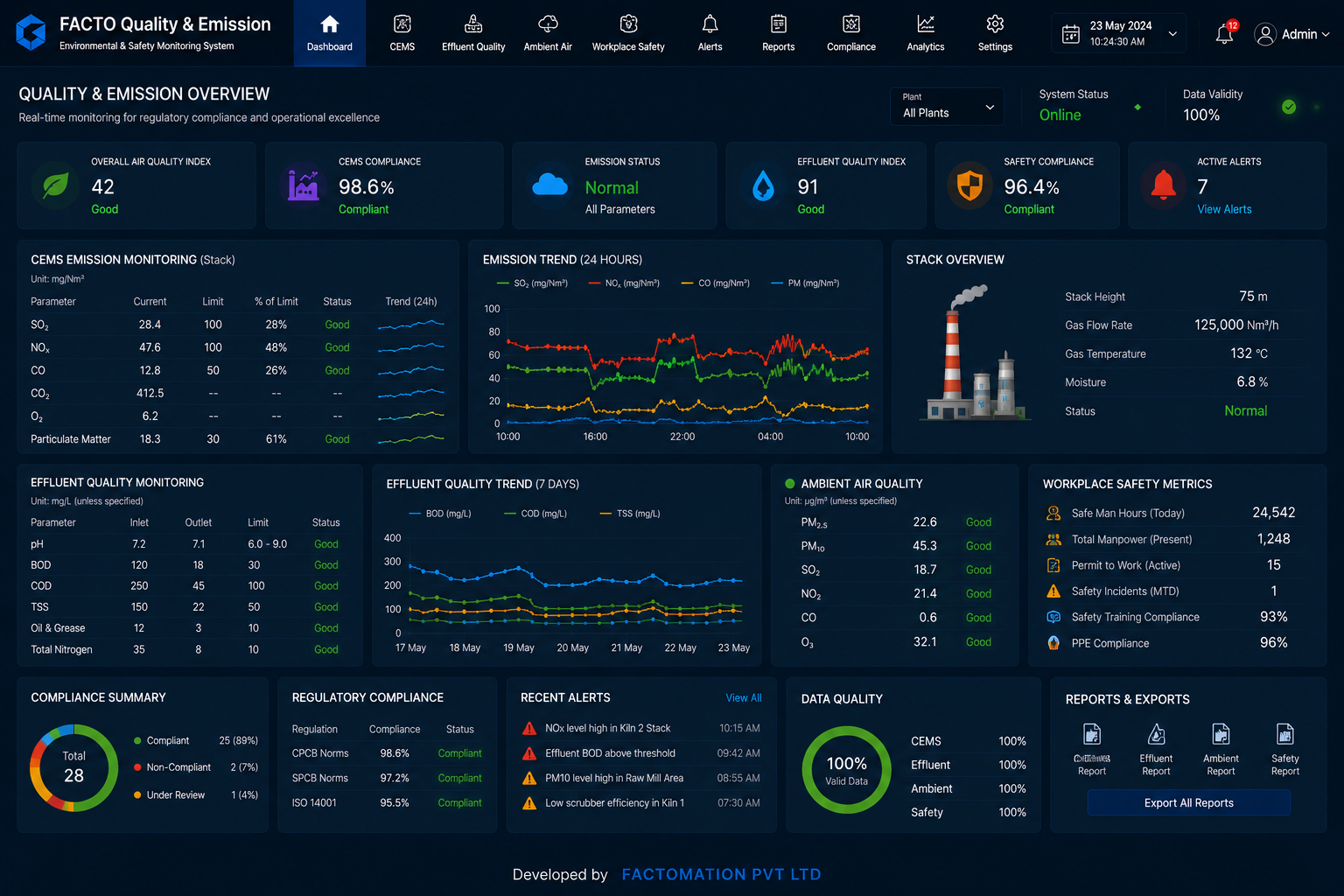This screenshot has width=1344, height=896.
Task: Click the stack plant illustration
Action: [974, 353]
